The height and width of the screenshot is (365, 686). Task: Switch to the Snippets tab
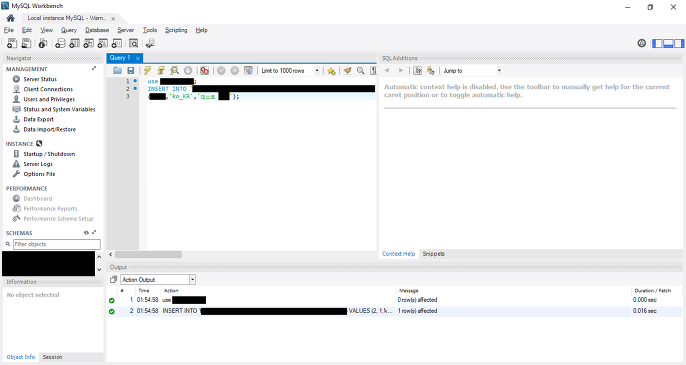point(434,254)
